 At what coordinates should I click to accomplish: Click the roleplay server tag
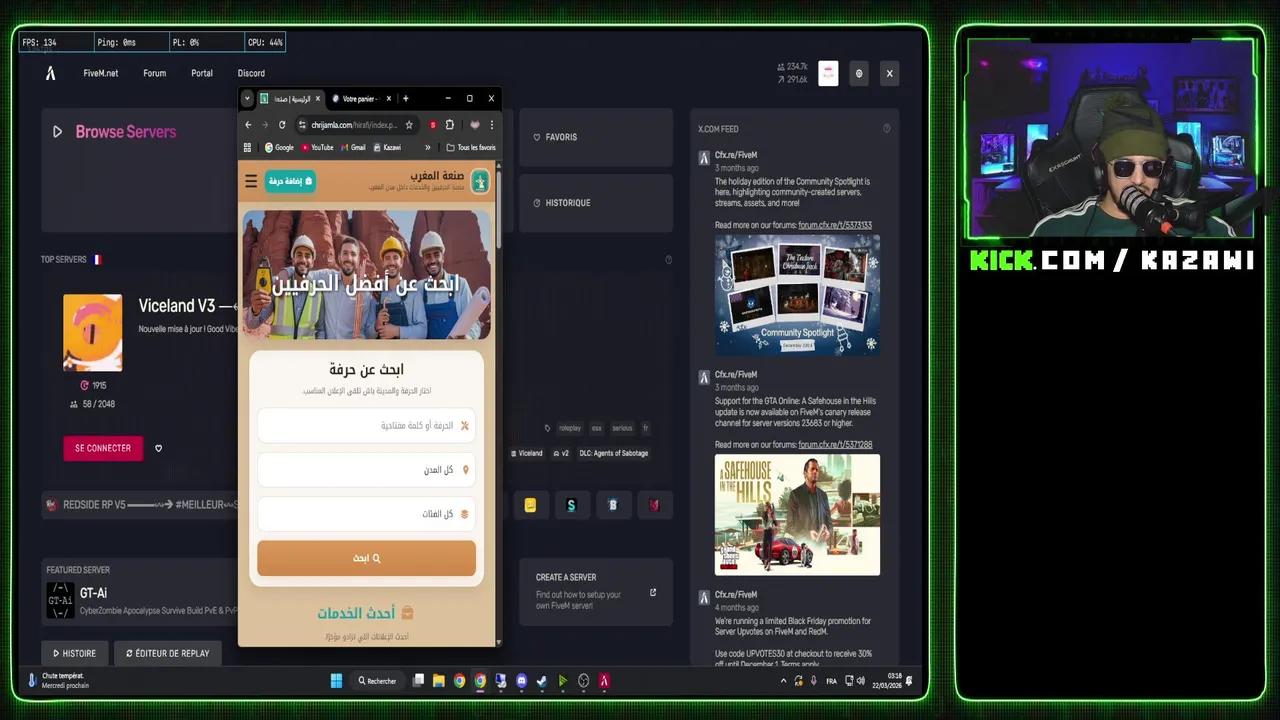tap(570, 428)
